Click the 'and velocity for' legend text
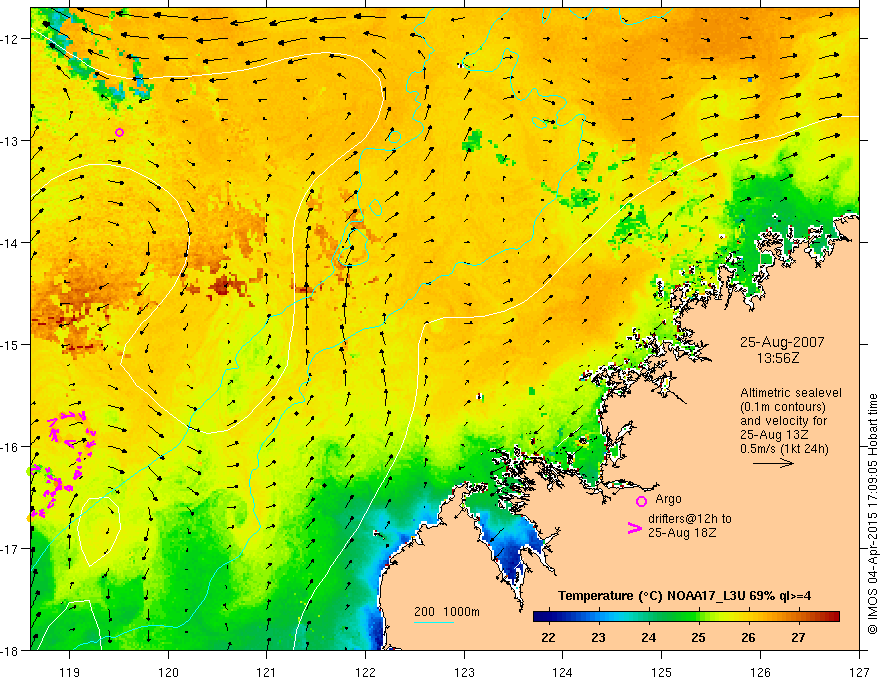 783,421
